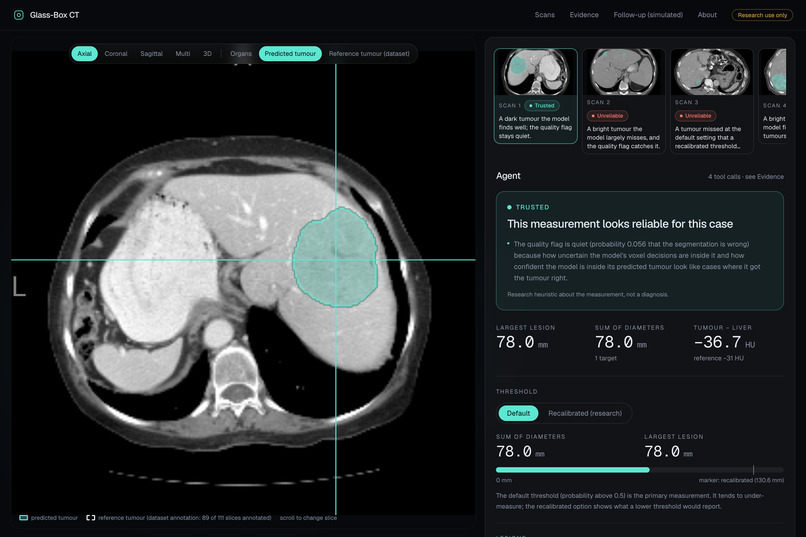The width and height of the screenshot is (806, 537).
Task: Switch to Sagittal view
Action: coord(151,53)
